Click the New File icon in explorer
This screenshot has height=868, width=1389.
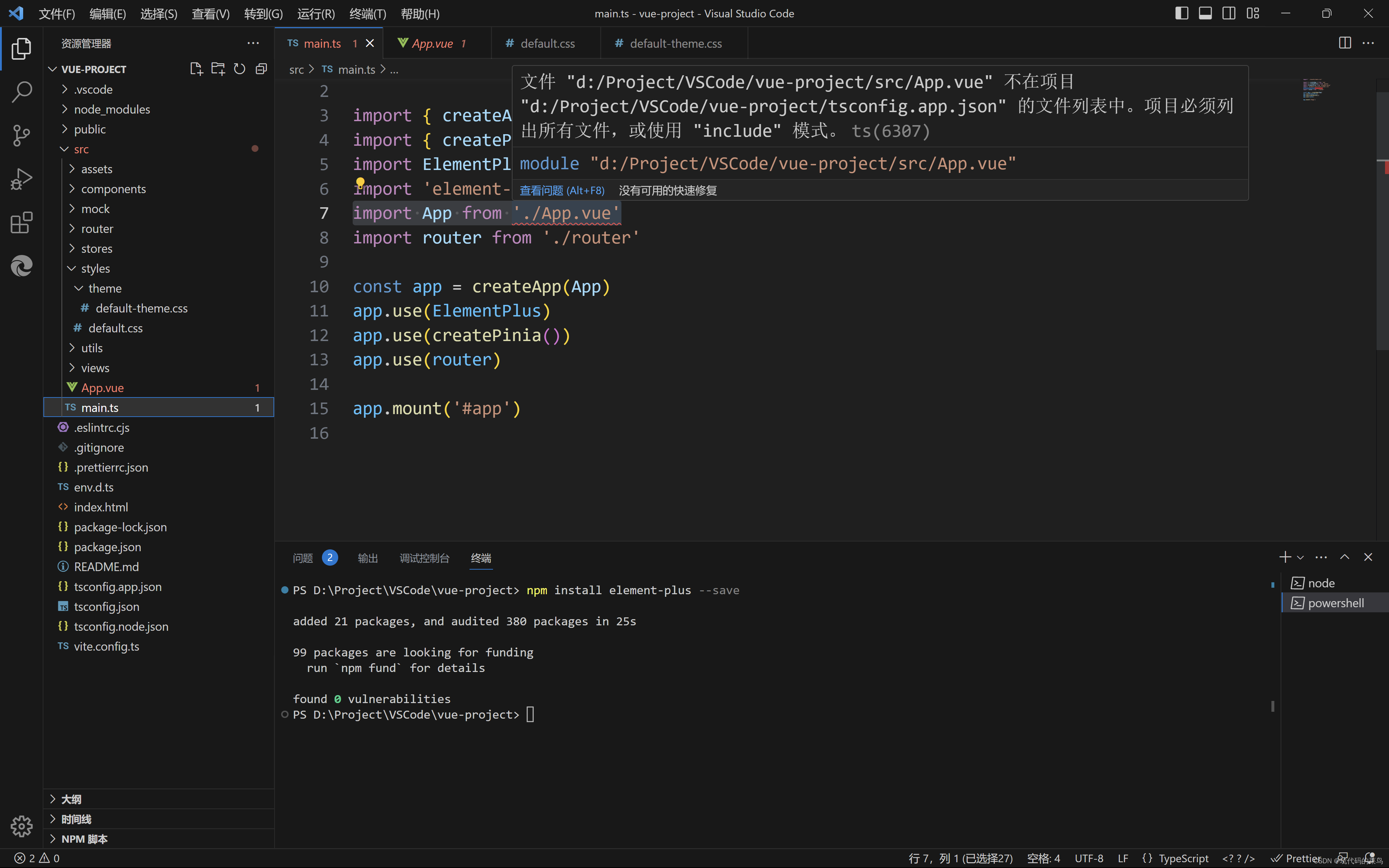point(196,69)
